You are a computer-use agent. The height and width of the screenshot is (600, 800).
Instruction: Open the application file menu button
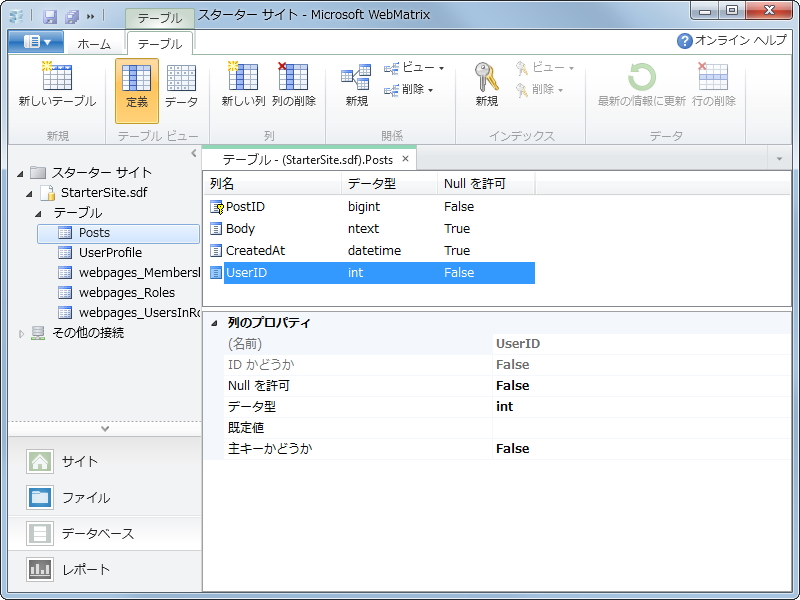tap(36, 42)
